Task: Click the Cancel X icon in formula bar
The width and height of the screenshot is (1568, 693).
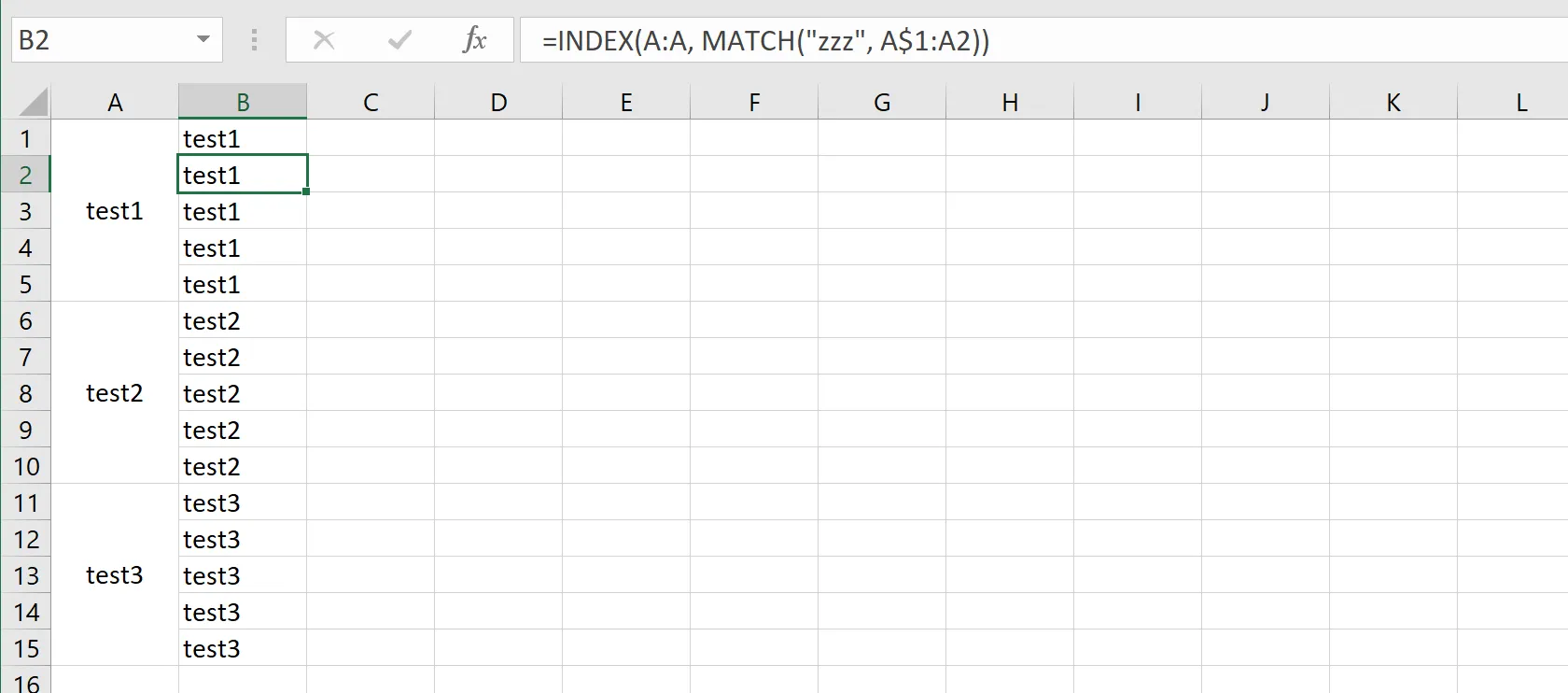Action: [324, 40]
